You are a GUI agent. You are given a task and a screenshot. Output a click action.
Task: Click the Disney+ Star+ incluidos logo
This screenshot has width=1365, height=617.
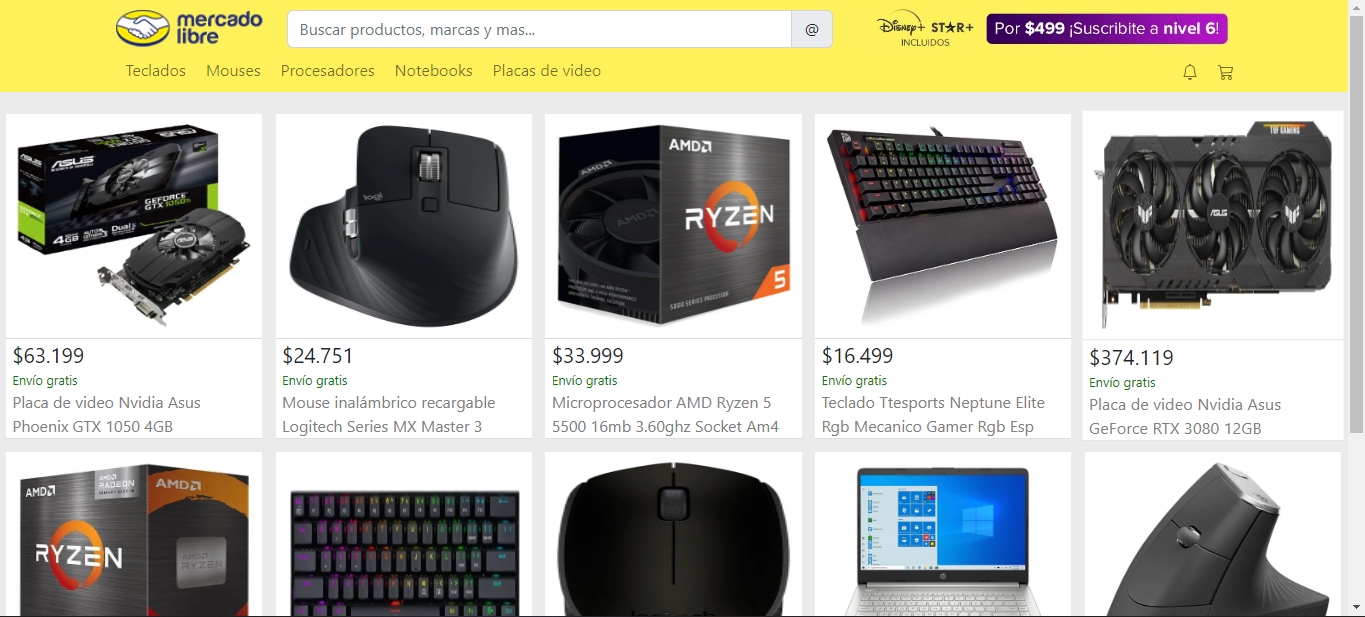[x=925, y=30]
